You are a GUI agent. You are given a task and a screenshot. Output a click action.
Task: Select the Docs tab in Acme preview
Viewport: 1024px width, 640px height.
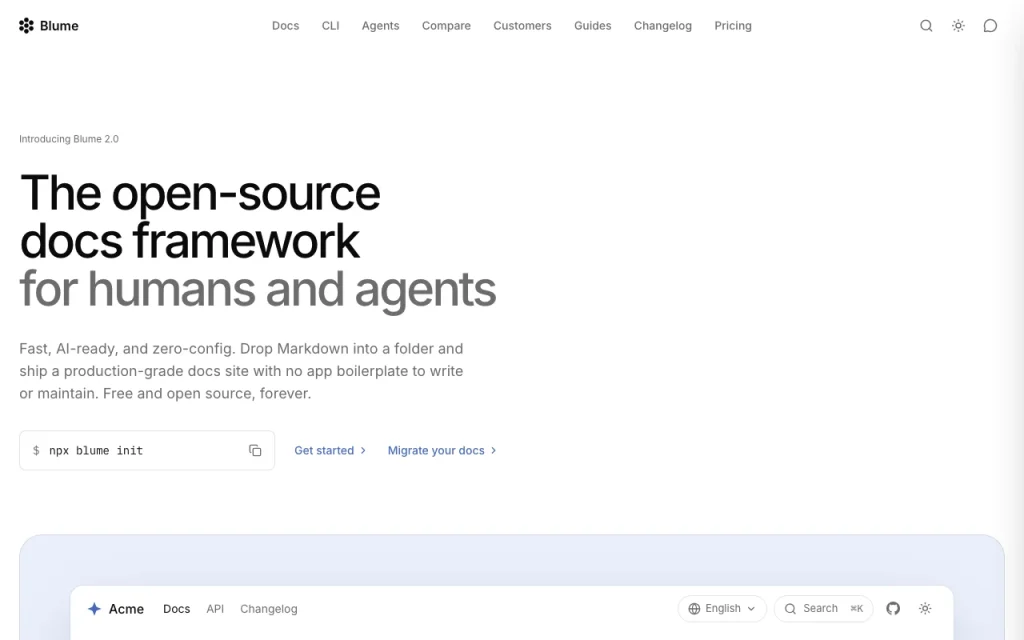pyautogui.click(x=176, y=609)
